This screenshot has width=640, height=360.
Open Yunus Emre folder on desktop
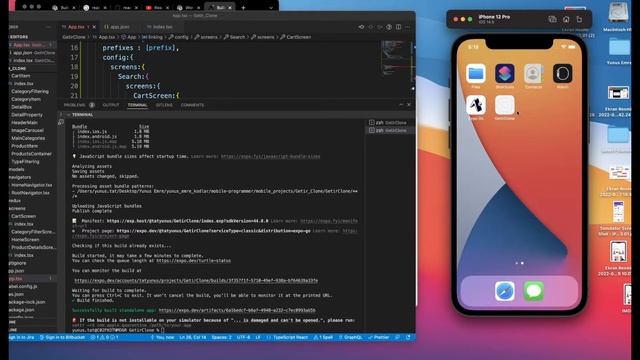pyautogui.click(x=619, y=48)
